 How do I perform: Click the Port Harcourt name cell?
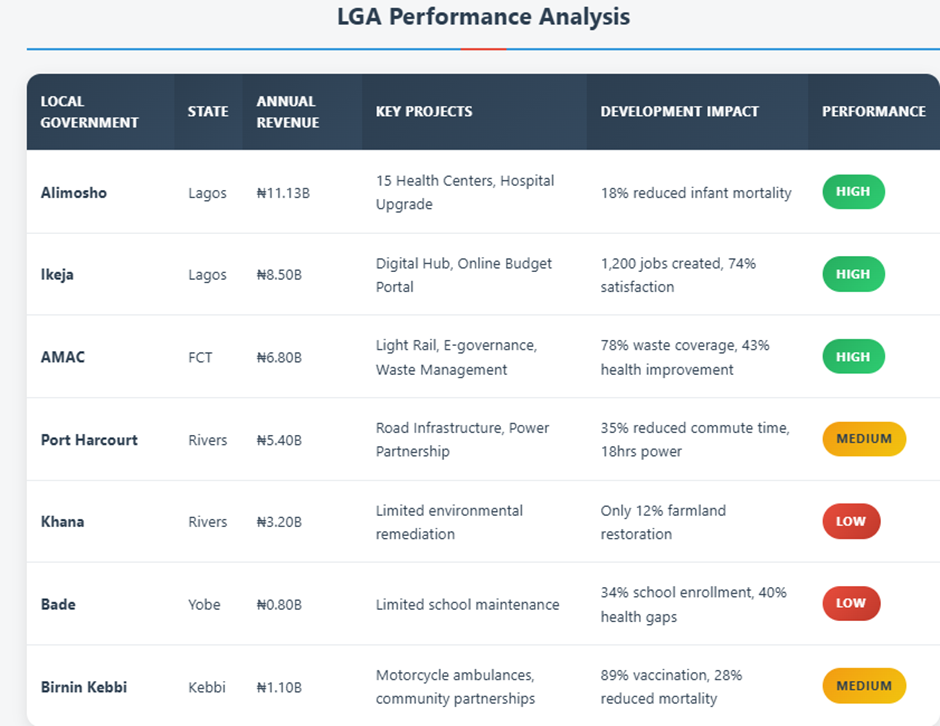pos(89,440)
